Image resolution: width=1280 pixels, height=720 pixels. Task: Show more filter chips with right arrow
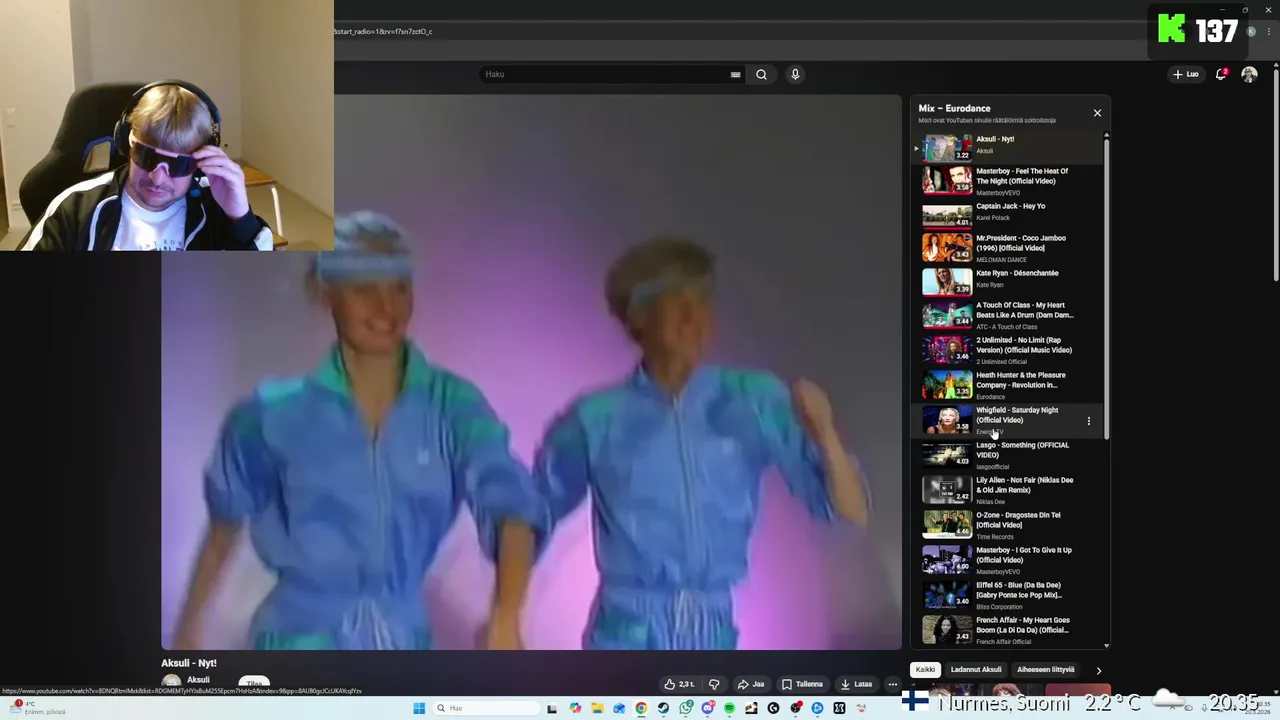coord(1098,670)
